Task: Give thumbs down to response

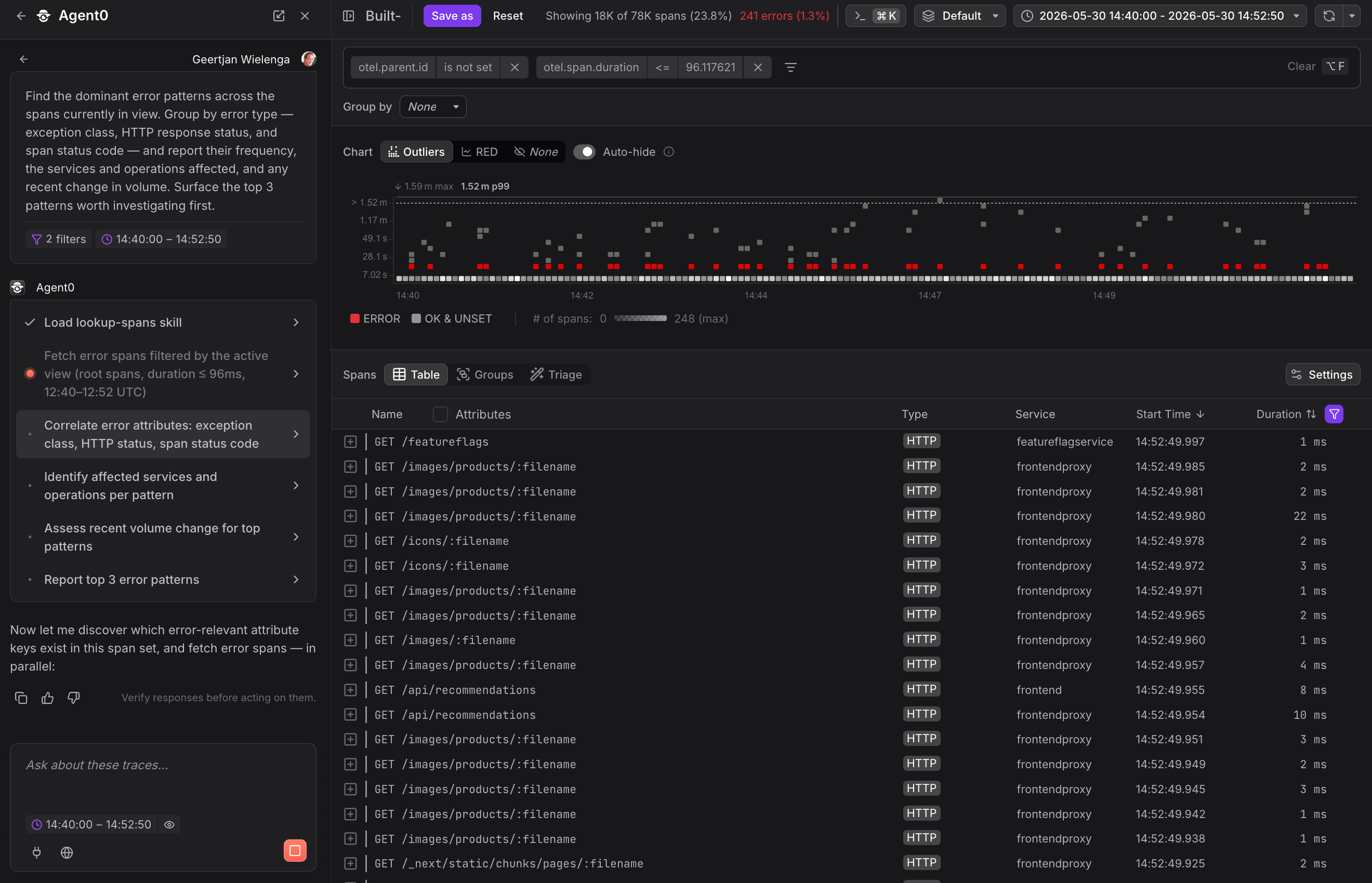Action: pyautogui.click(x=73, y=698)
